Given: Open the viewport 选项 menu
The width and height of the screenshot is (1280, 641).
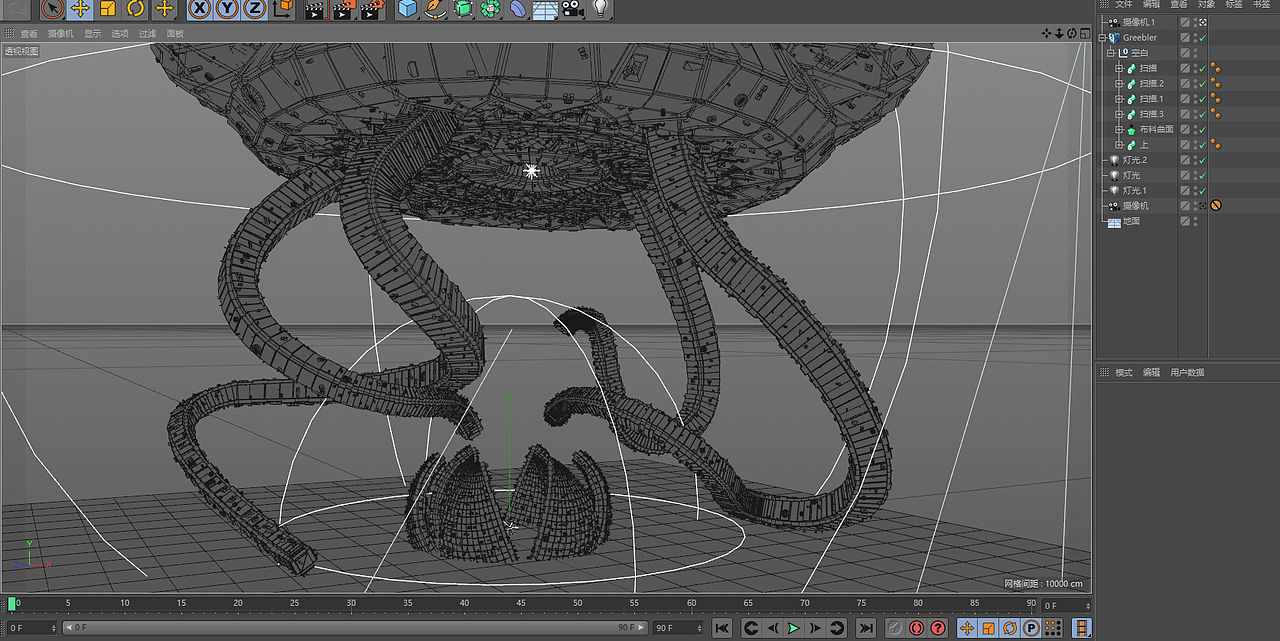Looking at the screenshot, I should [120, 33].
